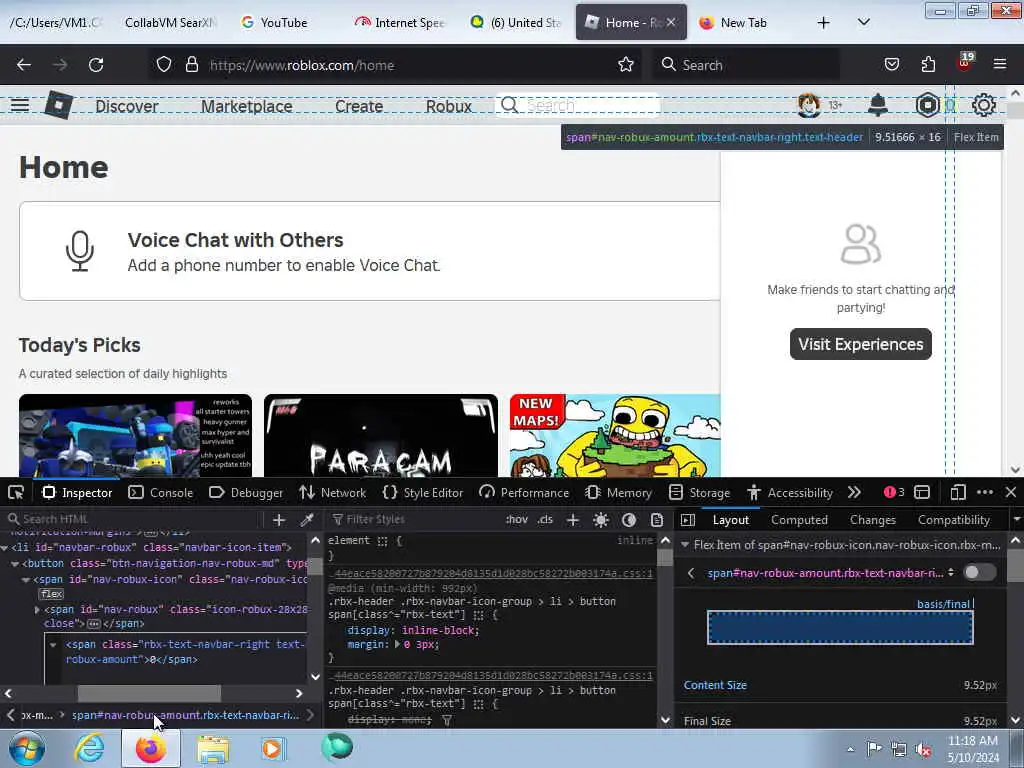This screenshot has height=768, width=1024.
Task: Toggle the :hov pseudo-class panel
Action: point(517,520)
